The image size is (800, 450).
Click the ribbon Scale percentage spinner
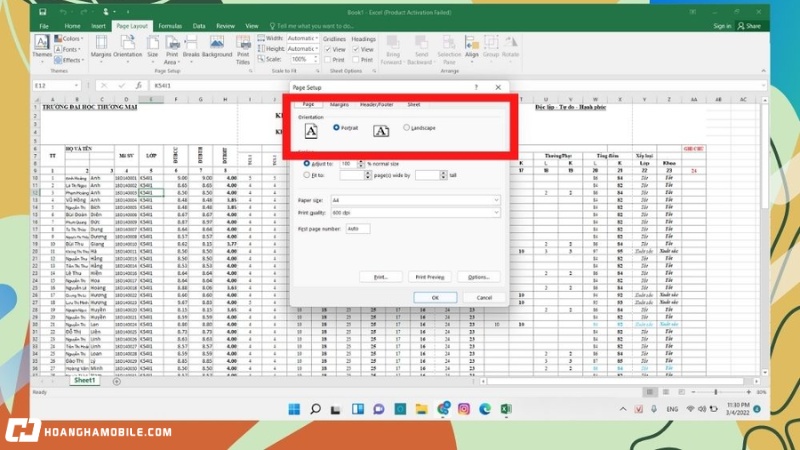pyautogui.click(x=316, y=59)
